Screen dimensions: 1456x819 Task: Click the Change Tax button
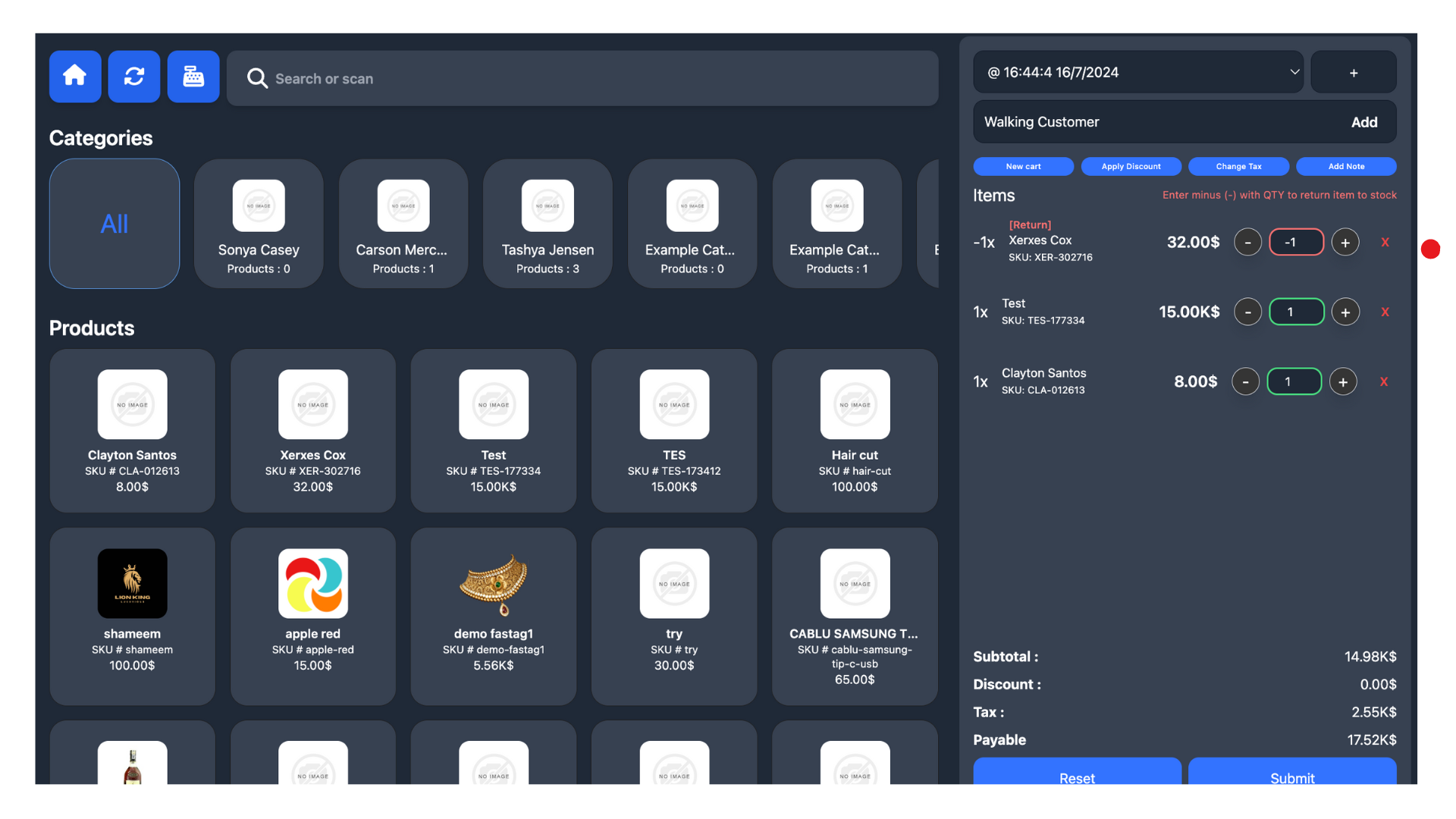pyautogui.click(x=1238, y=167)
